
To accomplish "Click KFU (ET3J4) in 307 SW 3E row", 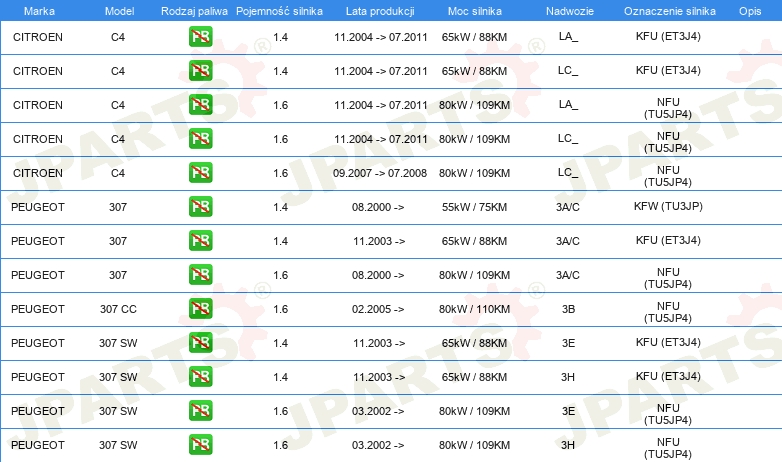I will pos(668,342).
